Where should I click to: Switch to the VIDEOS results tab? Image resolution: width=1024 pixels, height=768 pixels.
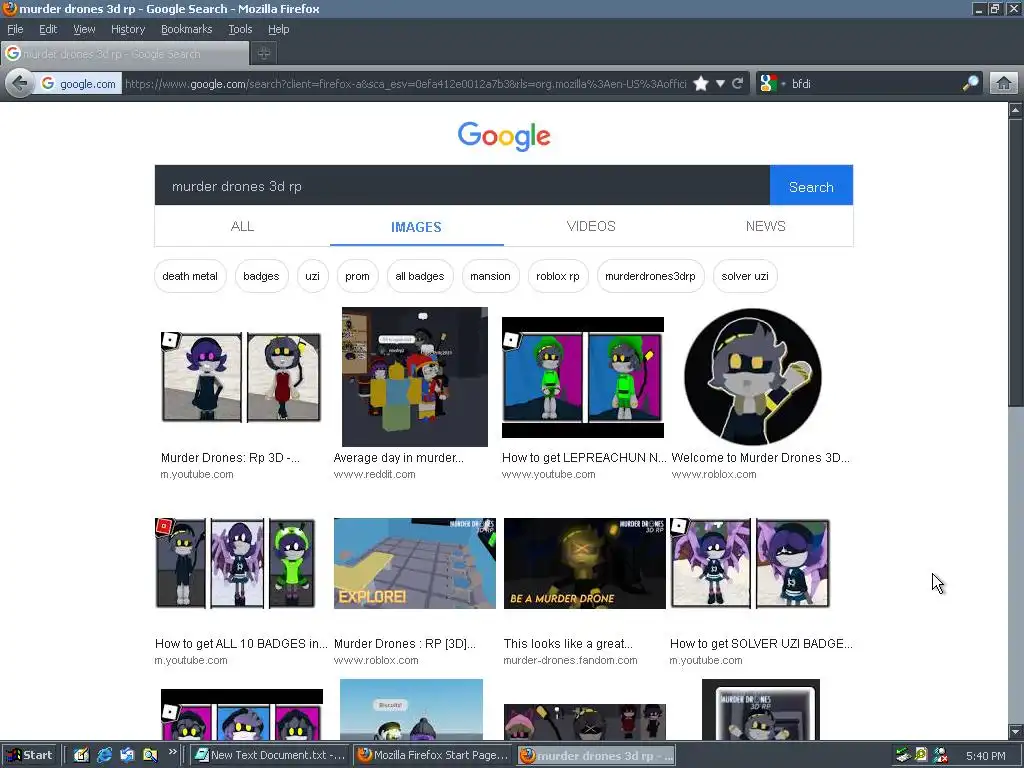[x=591, y=226]
